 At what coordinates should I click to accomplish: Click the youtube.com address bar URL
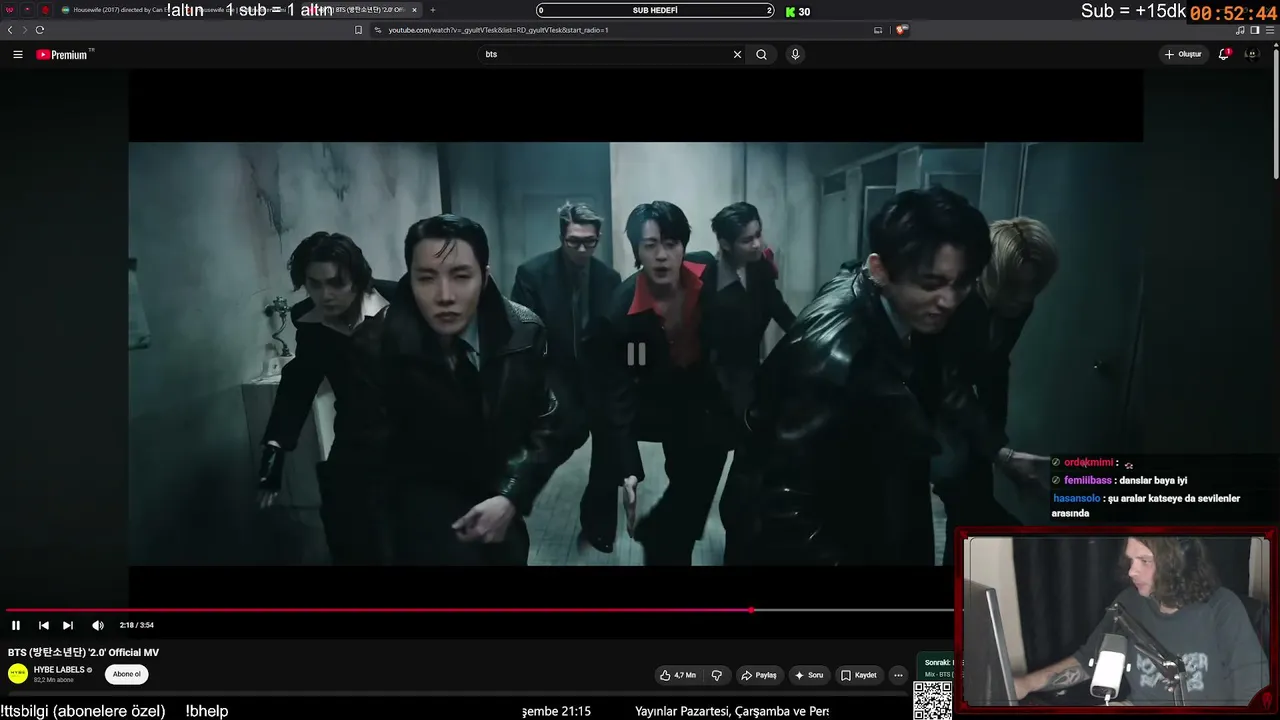(x=498, y=30)
